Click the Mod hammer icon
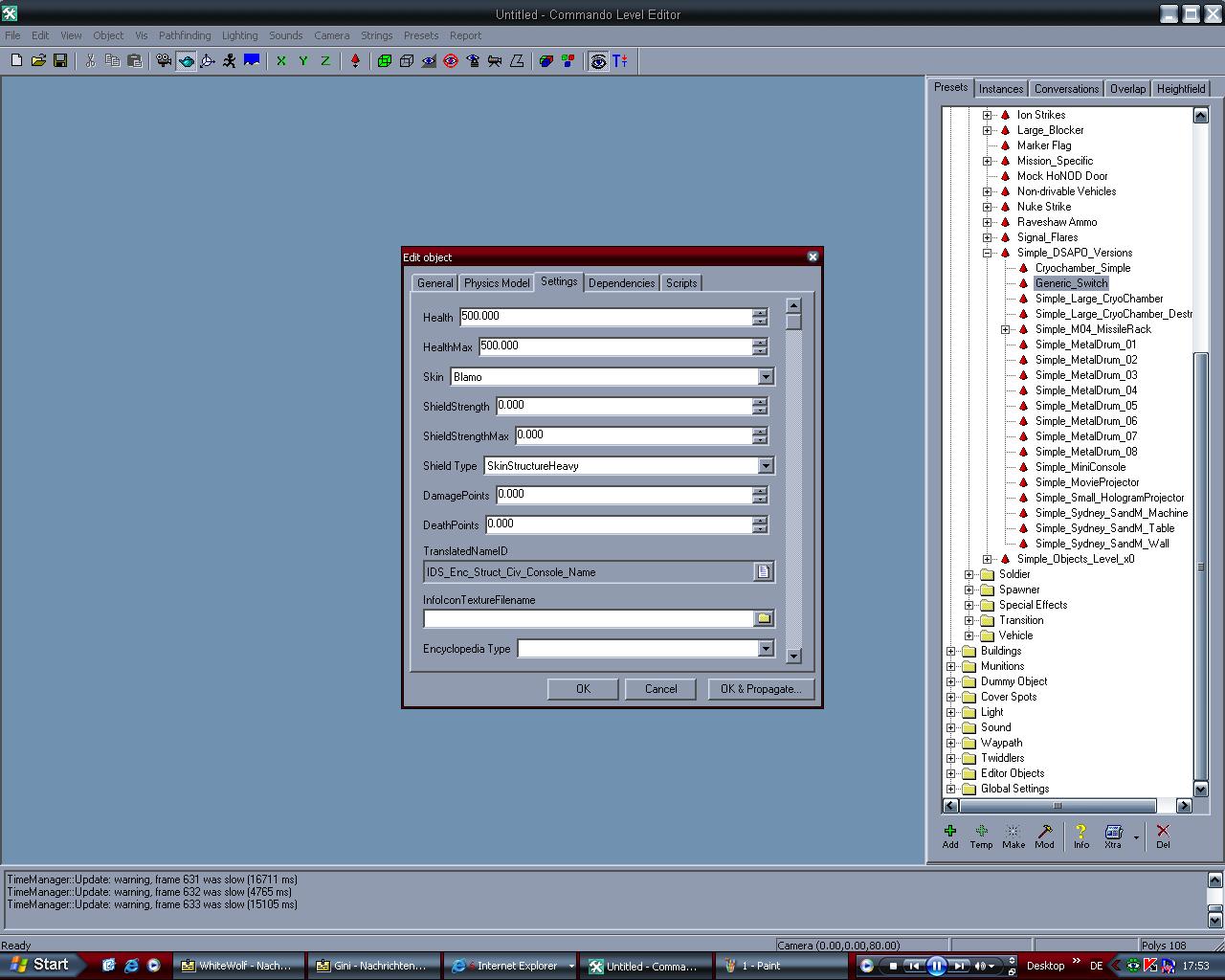Screen dimensions: 1225x980 coord(1044,832)
